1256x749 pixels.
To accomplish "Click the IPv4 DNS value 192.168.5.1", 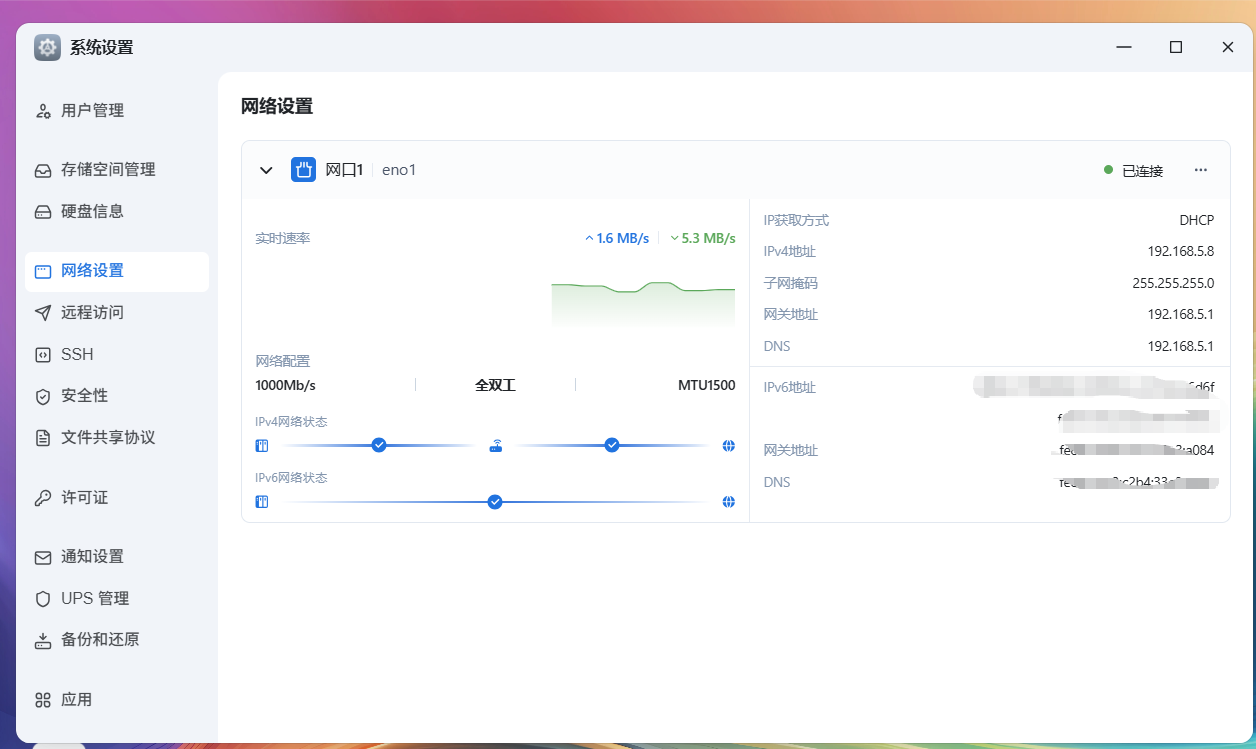I will pos(1181,346).
